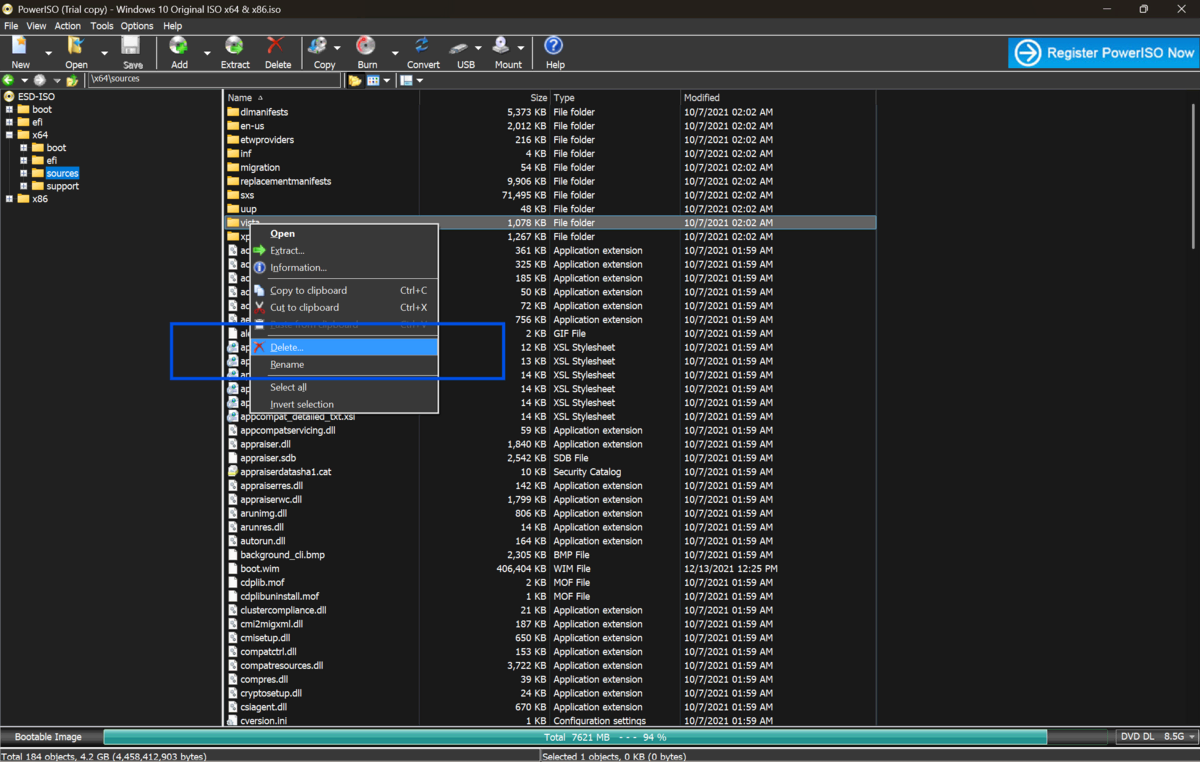Click the Convert toolbar icon
This screenshot has width=1200, height=762.
click(x=422, y=47)
